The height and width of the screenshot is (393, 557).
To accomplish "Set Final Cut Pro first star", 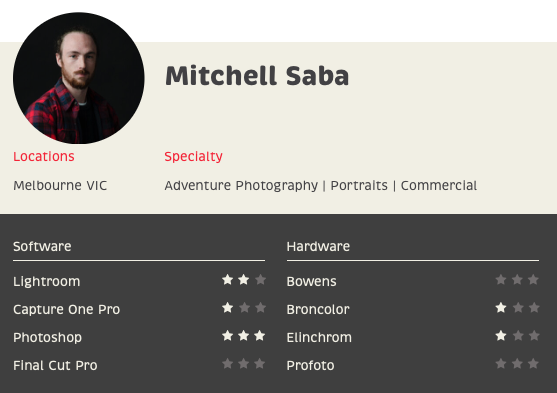I will [x=227, y=364].
